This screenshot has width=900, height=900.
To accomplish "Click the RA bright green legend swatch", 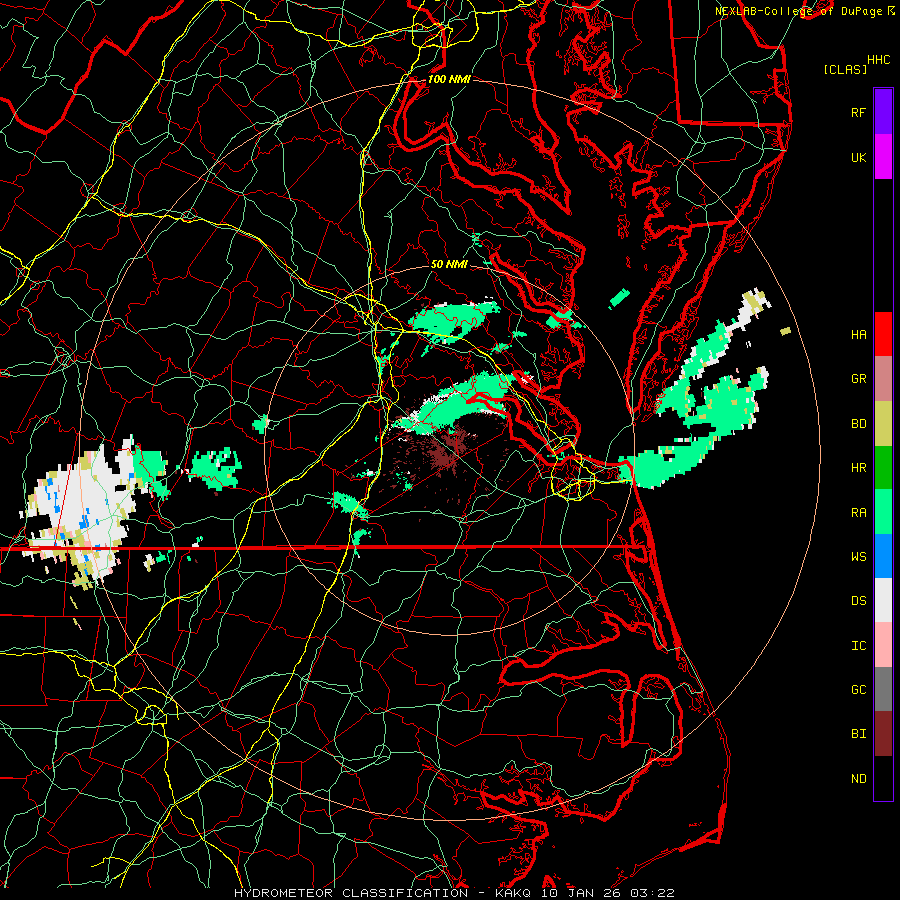I will click(x=883, y=512).
